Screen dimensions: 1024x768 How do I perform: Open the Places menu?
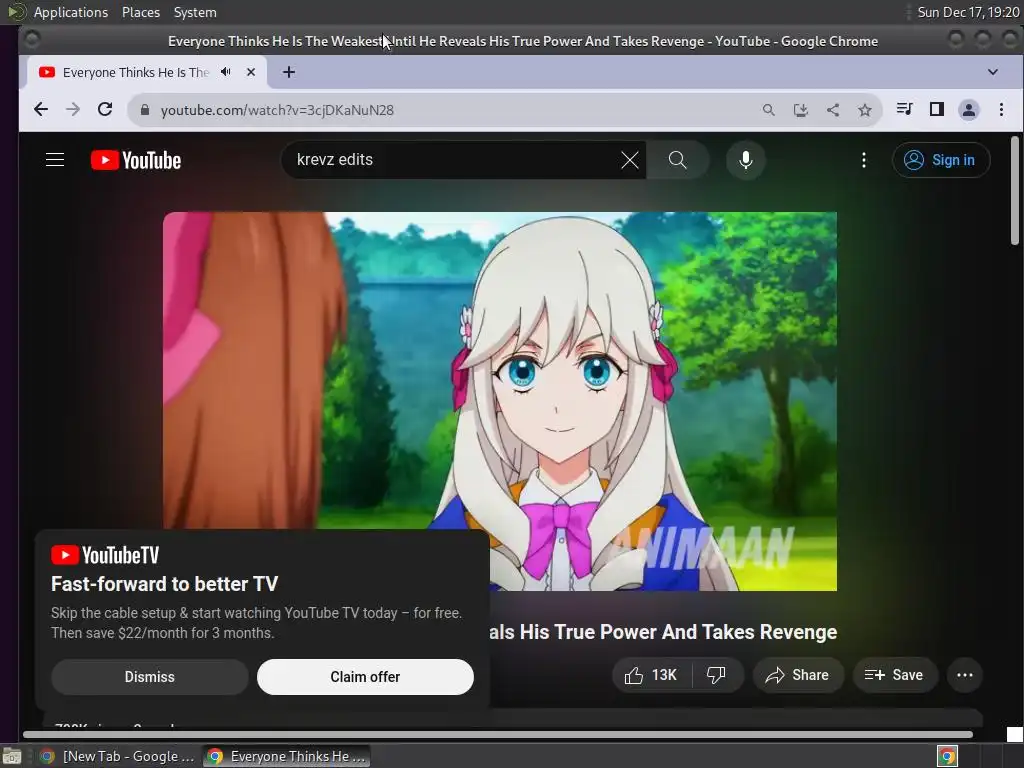[140, 12]
